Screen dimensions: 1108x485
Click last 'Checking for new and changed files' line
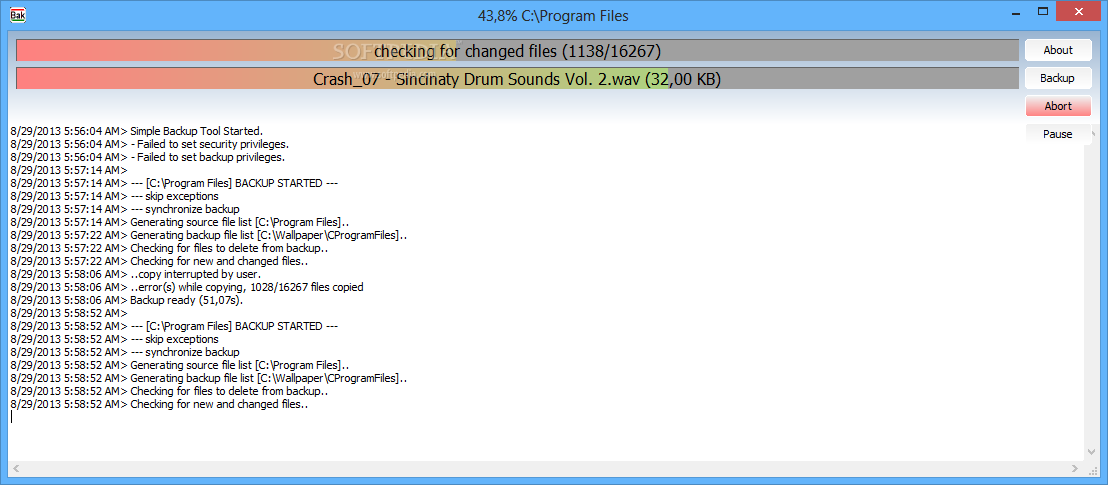pos(159,404)
